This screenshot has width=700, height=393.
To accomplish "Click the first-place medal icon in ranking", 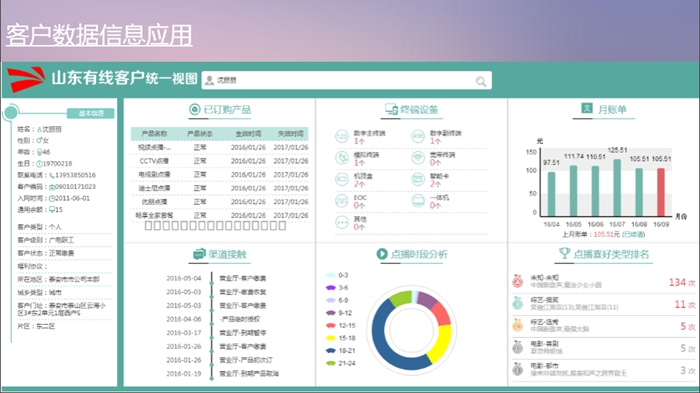I will pos(517,281).
